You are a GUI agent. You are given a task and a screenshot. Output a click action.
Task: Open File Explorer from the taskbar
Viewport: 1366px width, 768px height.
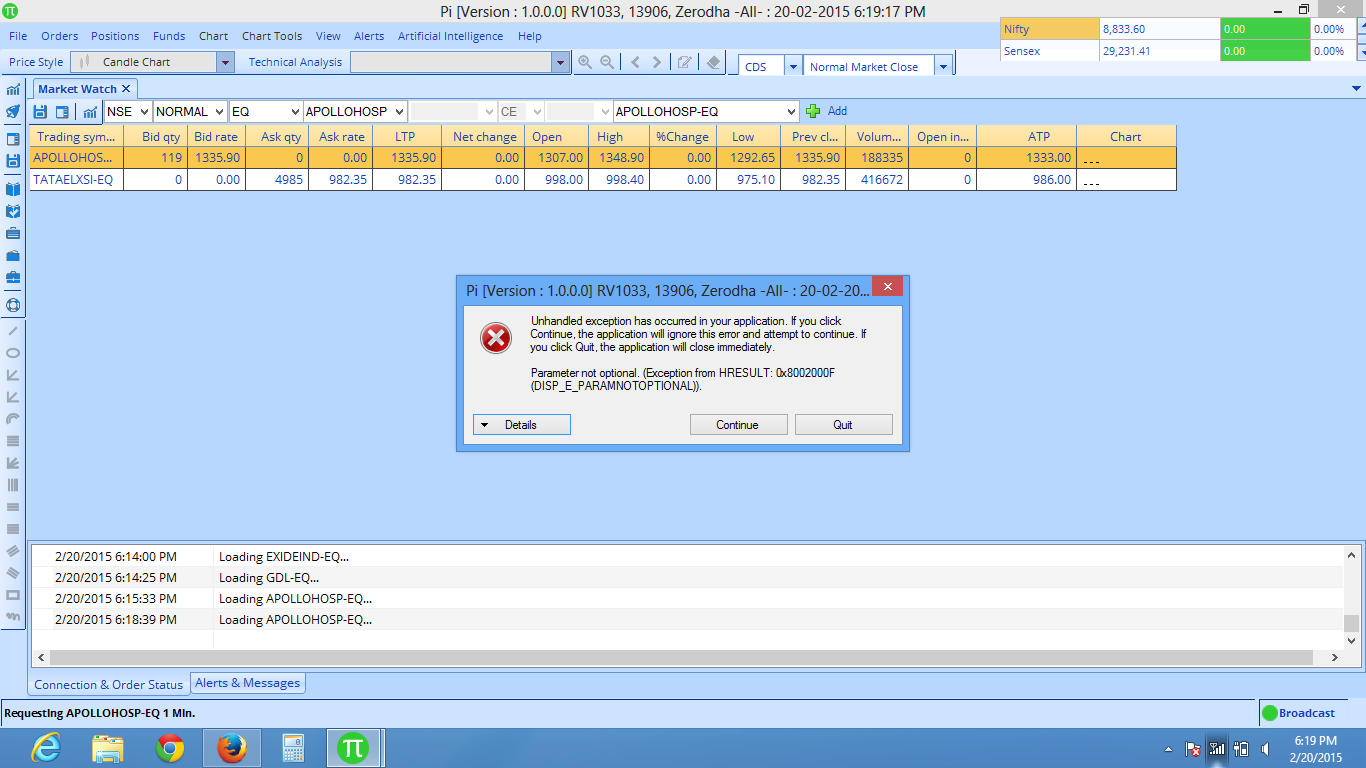coord(108,748)
